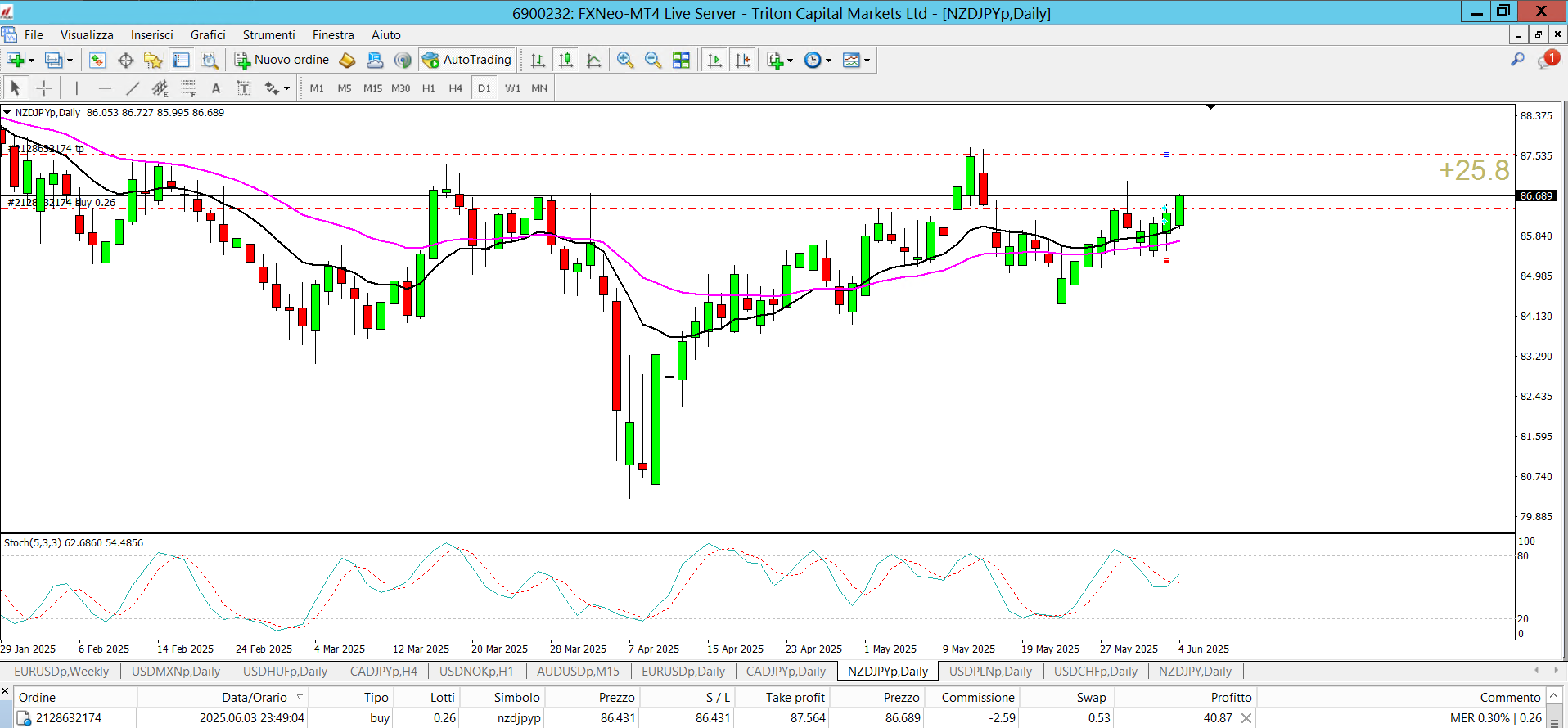Select trendline drawing tool
1568x728 pixels.
coord(133,88)
